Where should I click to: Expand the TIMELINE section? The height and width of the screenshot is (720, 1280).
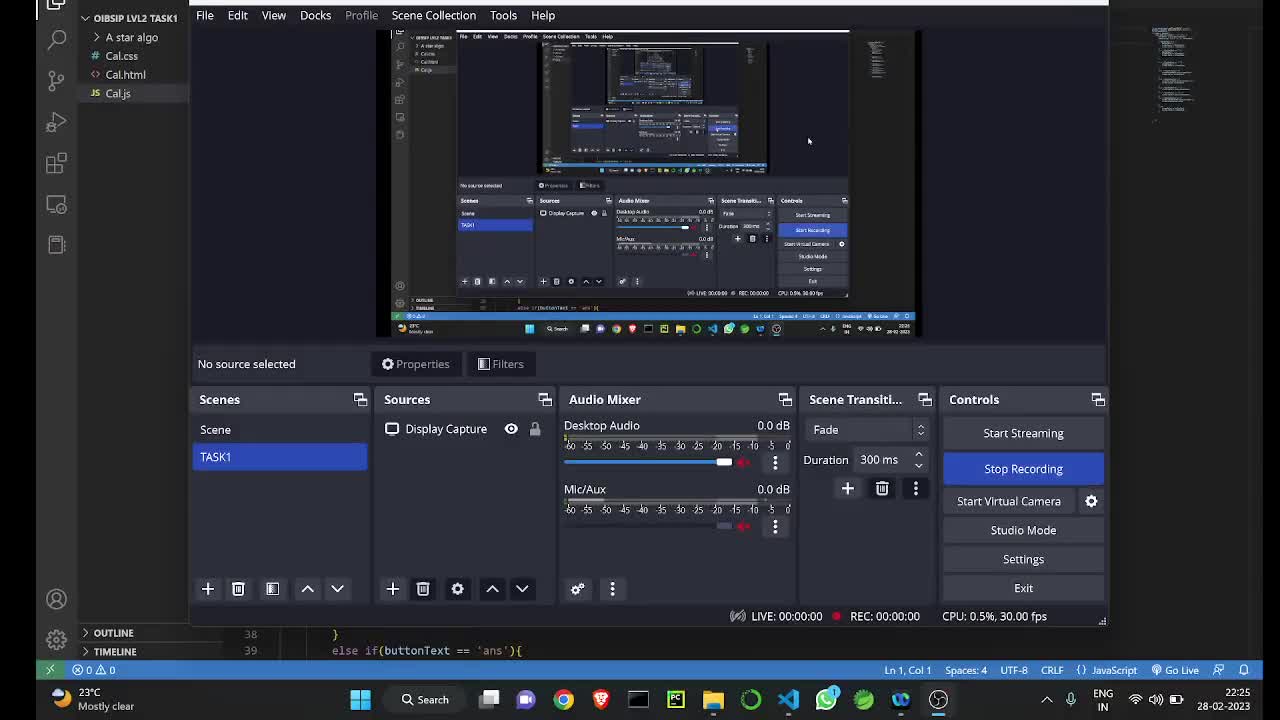(115, 651)
